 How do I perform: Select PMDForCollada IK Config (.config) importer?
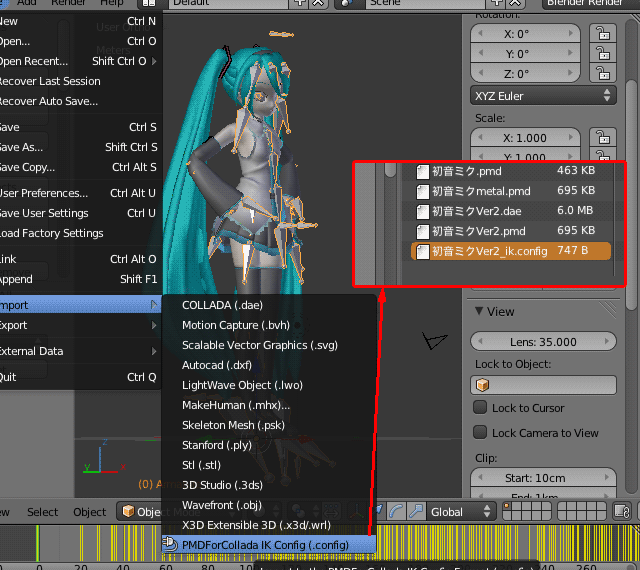pyautogui.click(x=269, y=545)
